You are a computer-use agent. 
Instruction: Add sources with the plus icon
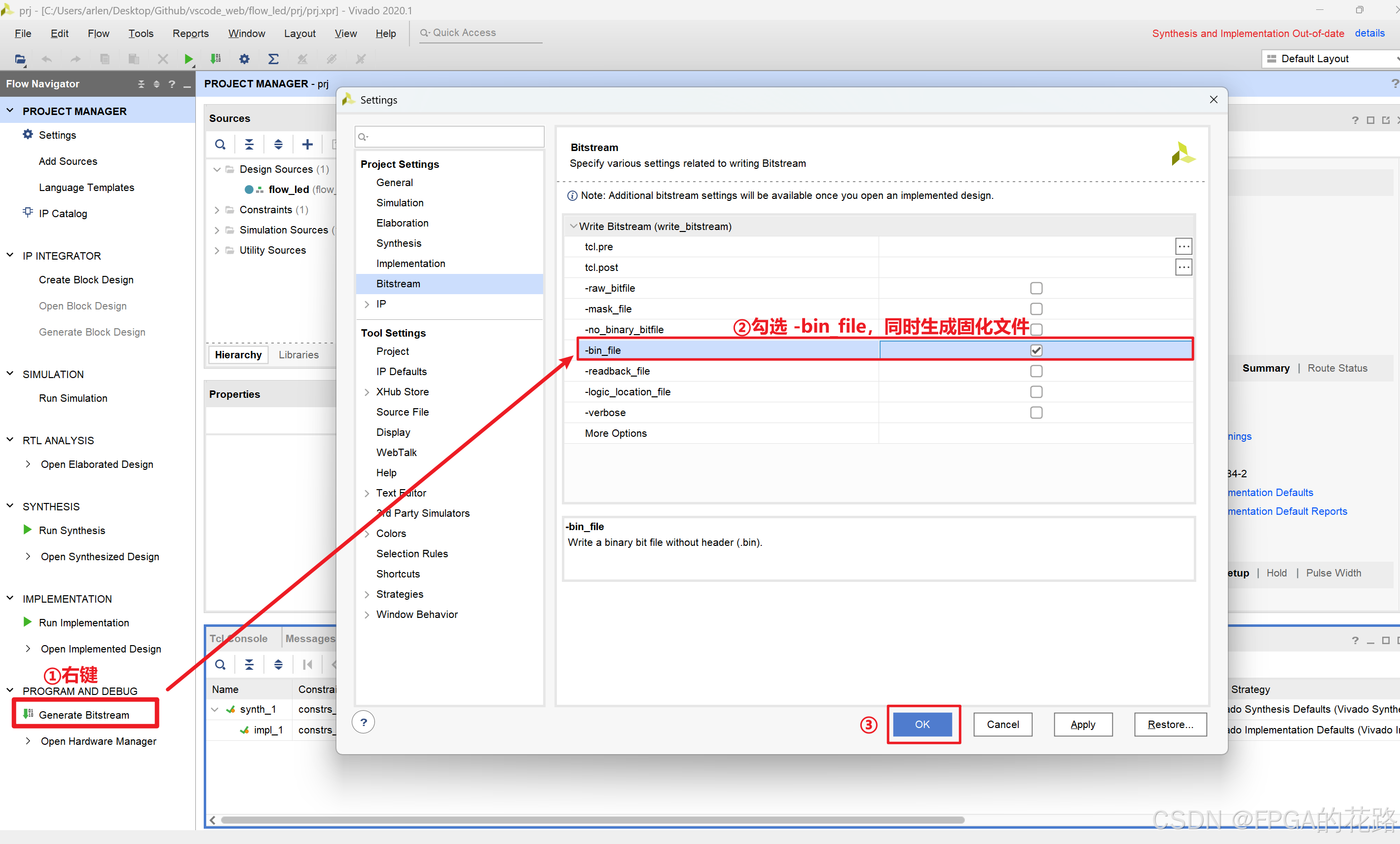tap(307, 144)
